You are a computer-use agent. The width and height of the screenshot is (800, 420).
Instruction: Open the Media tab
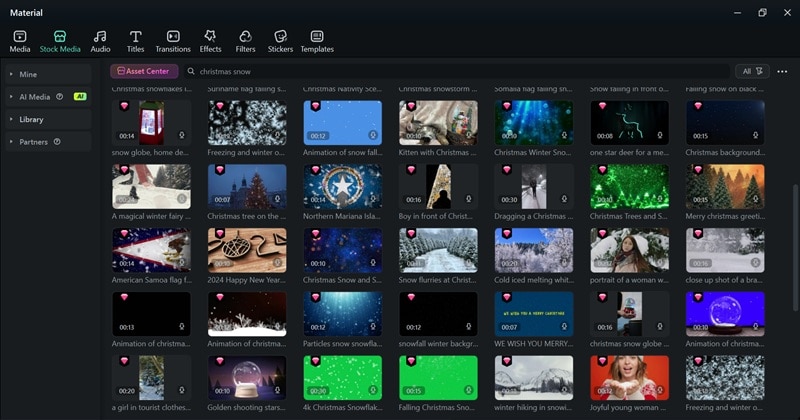pos(20,41)
